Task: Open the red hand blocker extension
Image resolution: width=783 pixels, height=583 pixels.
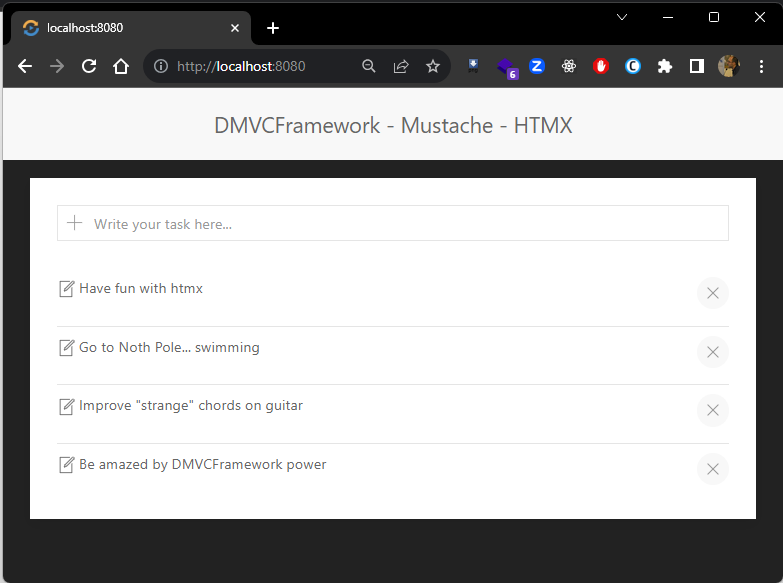Action: [601, 66]
